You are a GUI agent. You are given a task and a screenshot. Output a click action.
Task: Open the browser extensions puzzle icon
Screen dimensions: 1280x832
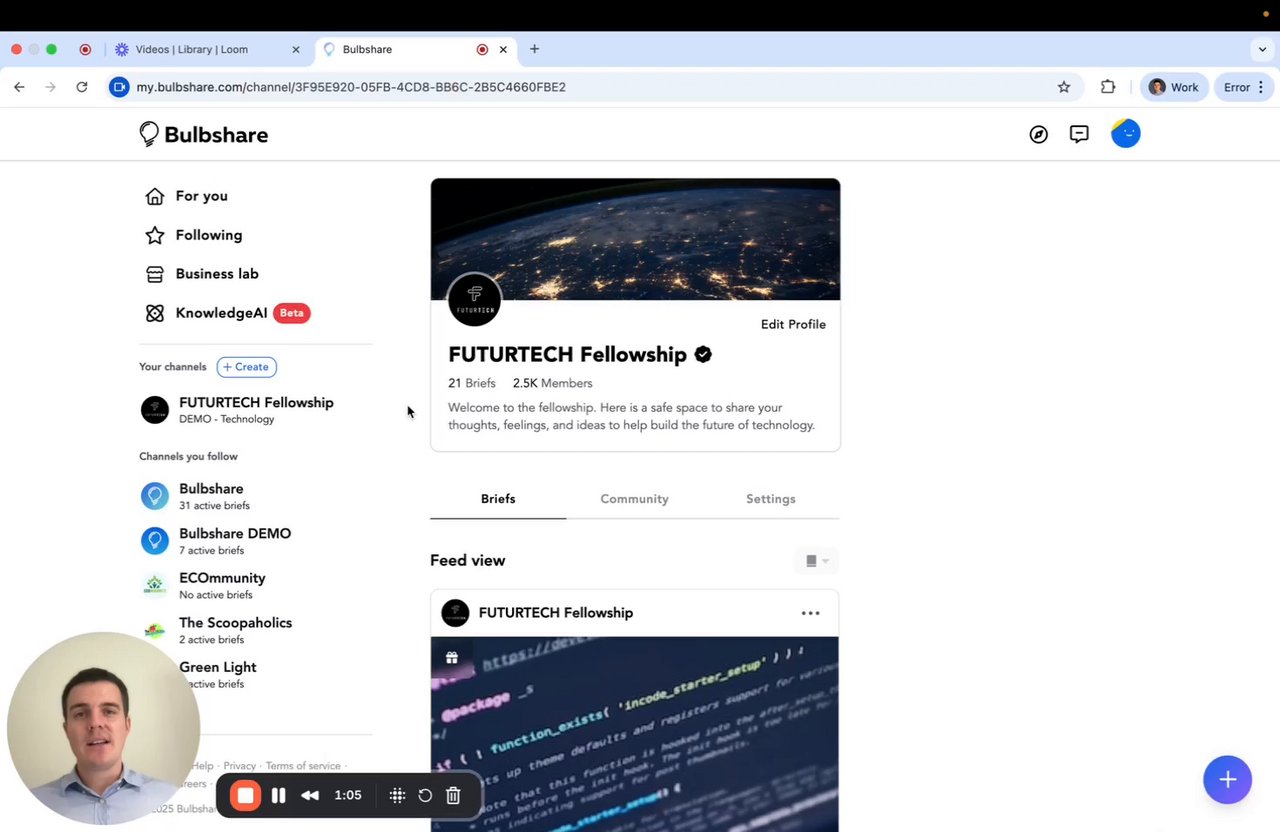coord(1108,87)
